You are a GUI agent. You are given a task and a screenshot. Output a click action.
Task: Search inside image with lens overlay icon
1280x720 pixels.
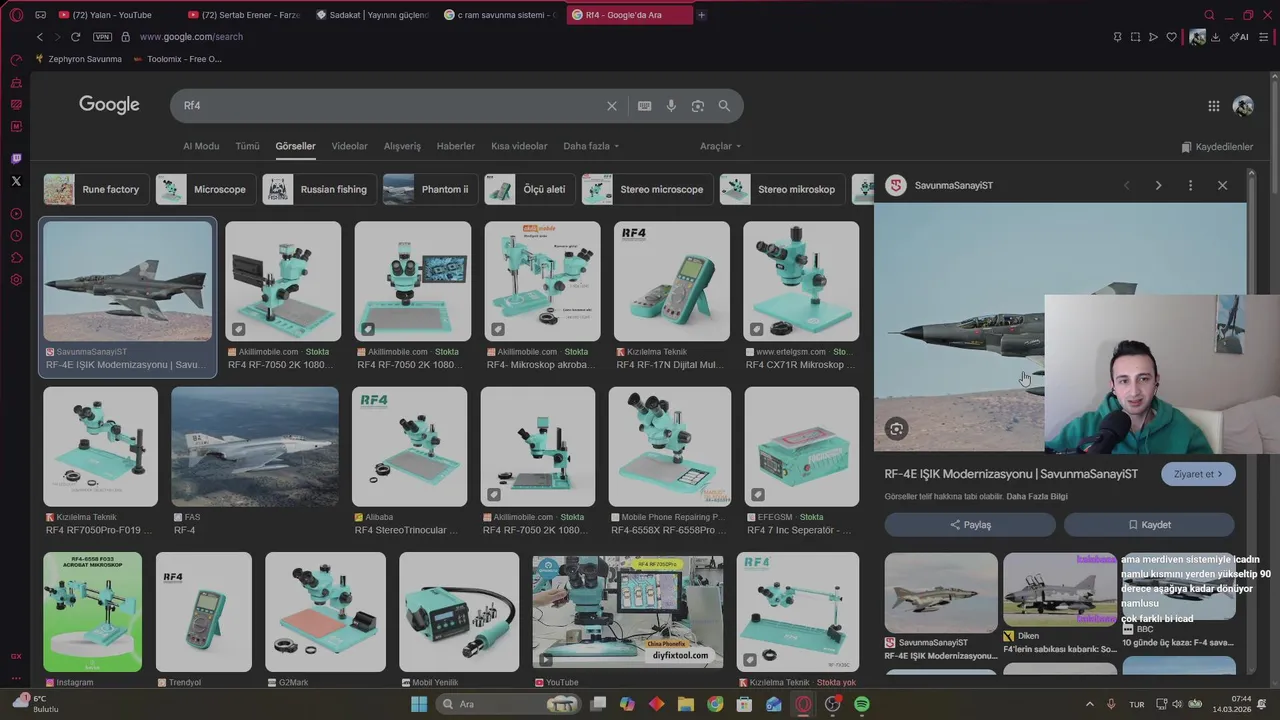point(896,429)
